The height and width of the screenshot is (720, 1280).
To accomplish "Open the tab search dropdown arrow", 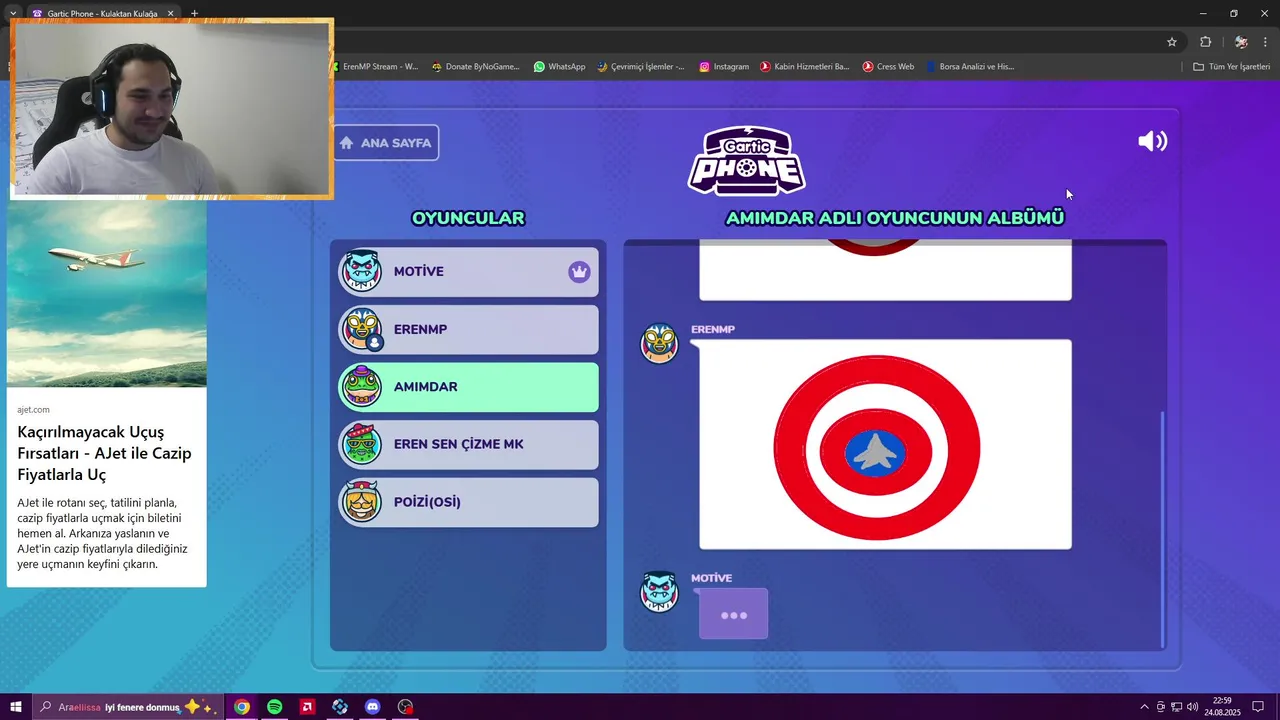I will [12, 14].
